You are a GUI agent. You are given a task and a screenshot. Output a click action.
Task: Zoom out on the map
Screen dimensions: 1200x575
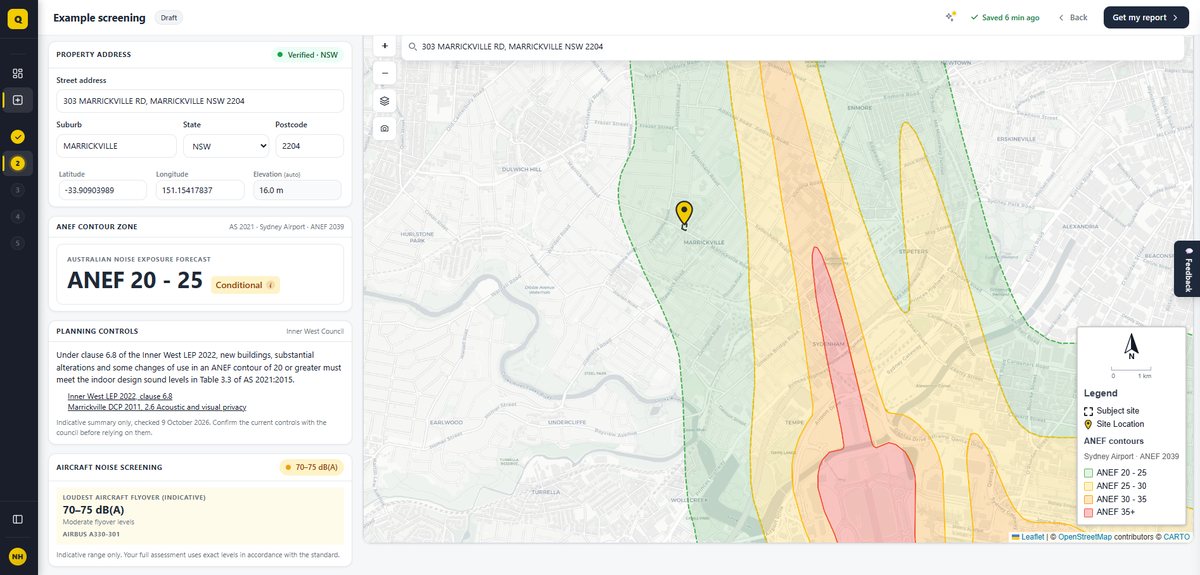[385, 73]
